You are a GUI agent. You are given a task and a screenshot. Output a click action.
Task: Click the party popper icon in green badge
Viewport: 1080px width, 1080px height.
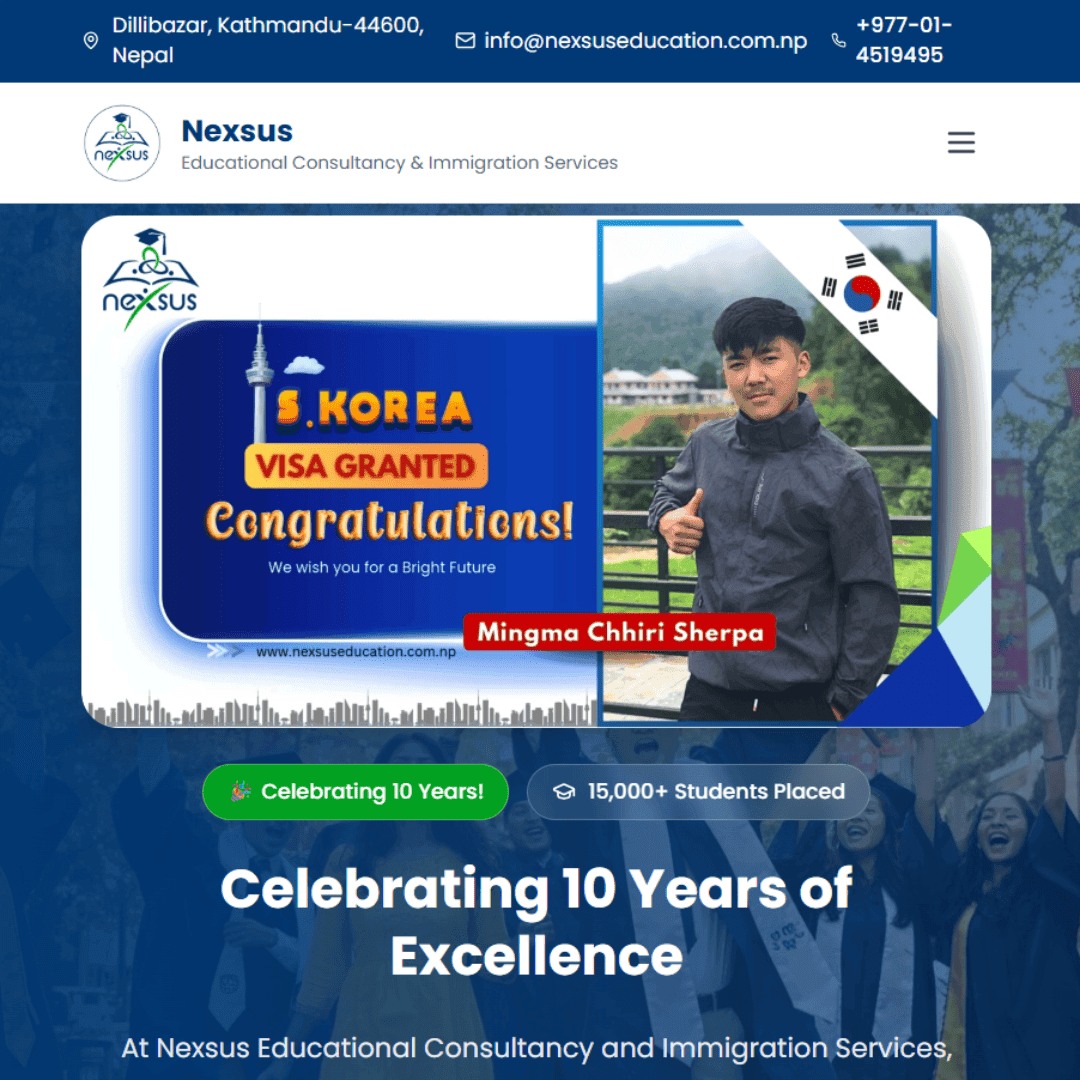(x=240, y=791)
